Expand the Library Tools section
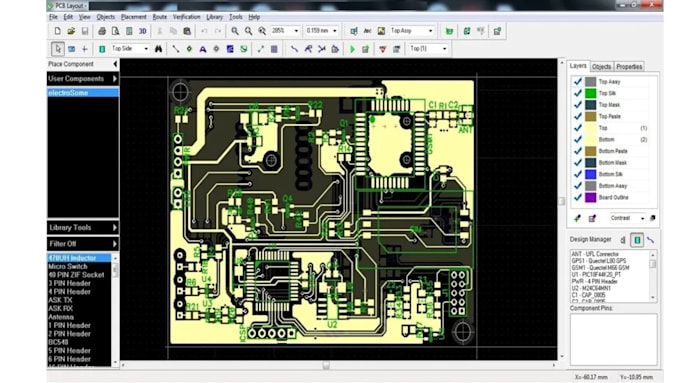The width and height of the screenshot is (680, 383). [82, 227]
